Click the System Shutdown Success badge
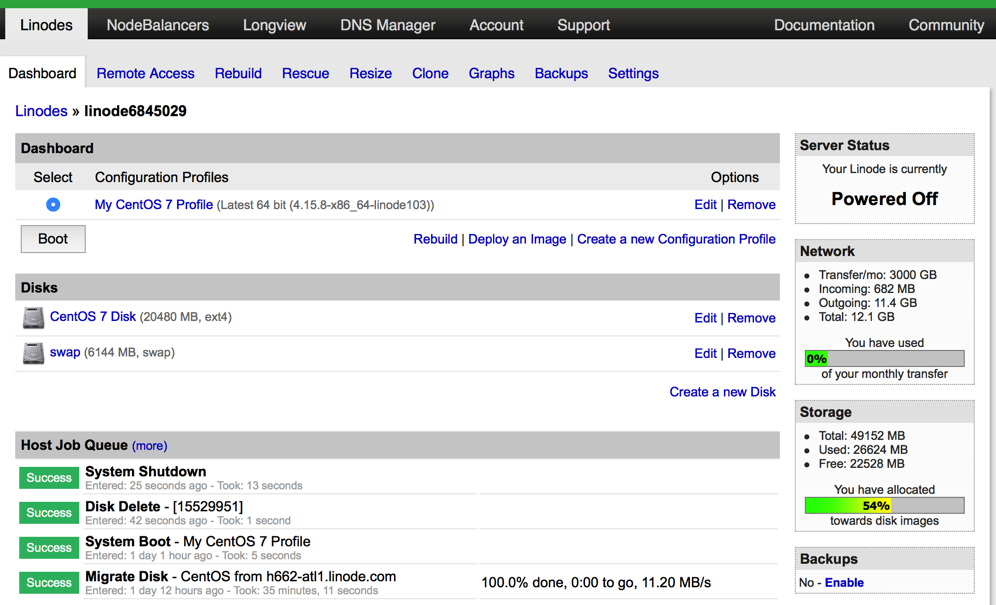This screenshot has height=605, width=996. 49,478
